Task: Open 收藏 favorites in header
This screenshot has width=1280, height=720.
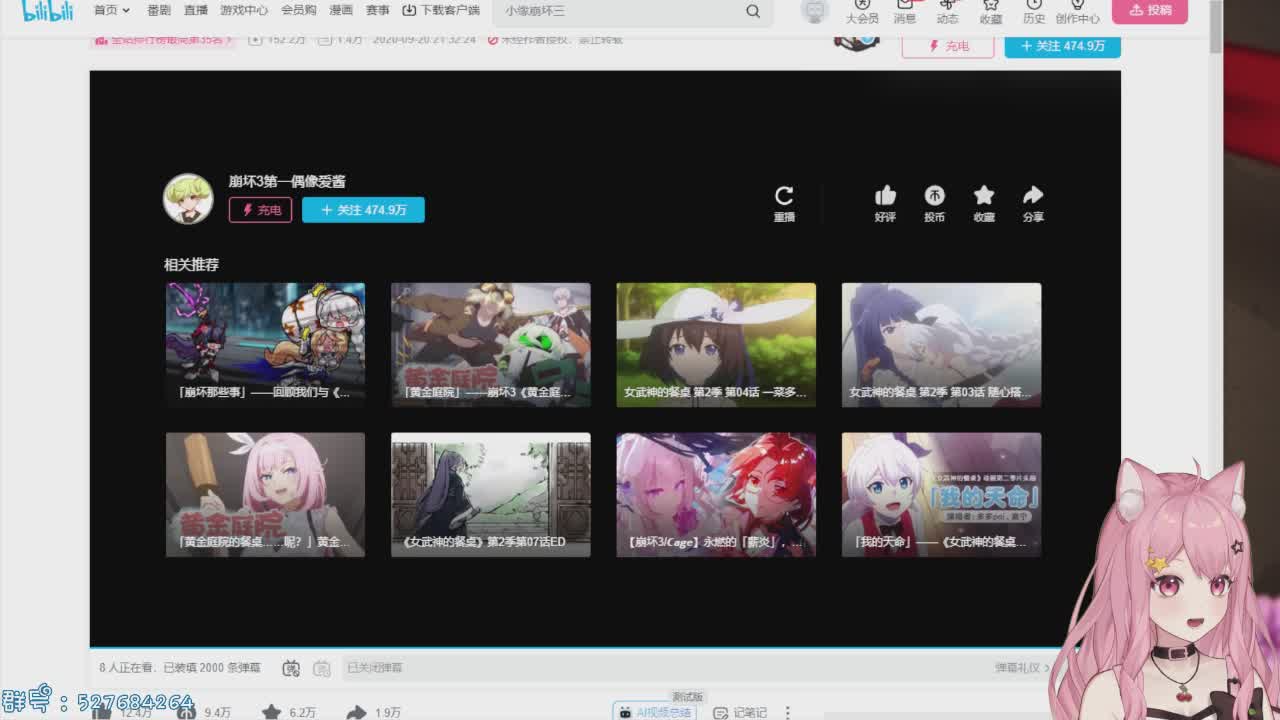Action: 991,12
